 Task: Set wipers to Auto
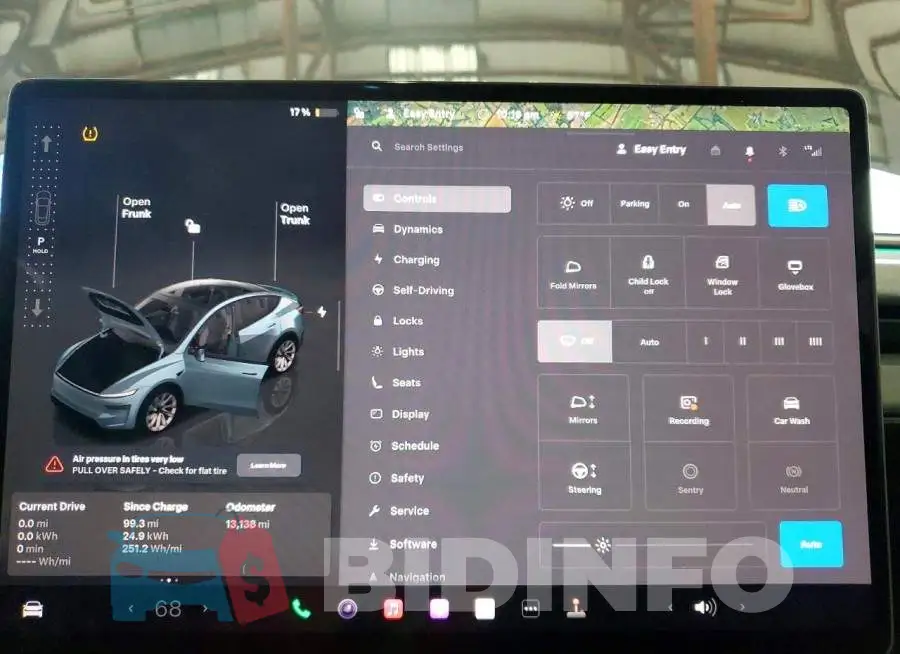[649, 342]
